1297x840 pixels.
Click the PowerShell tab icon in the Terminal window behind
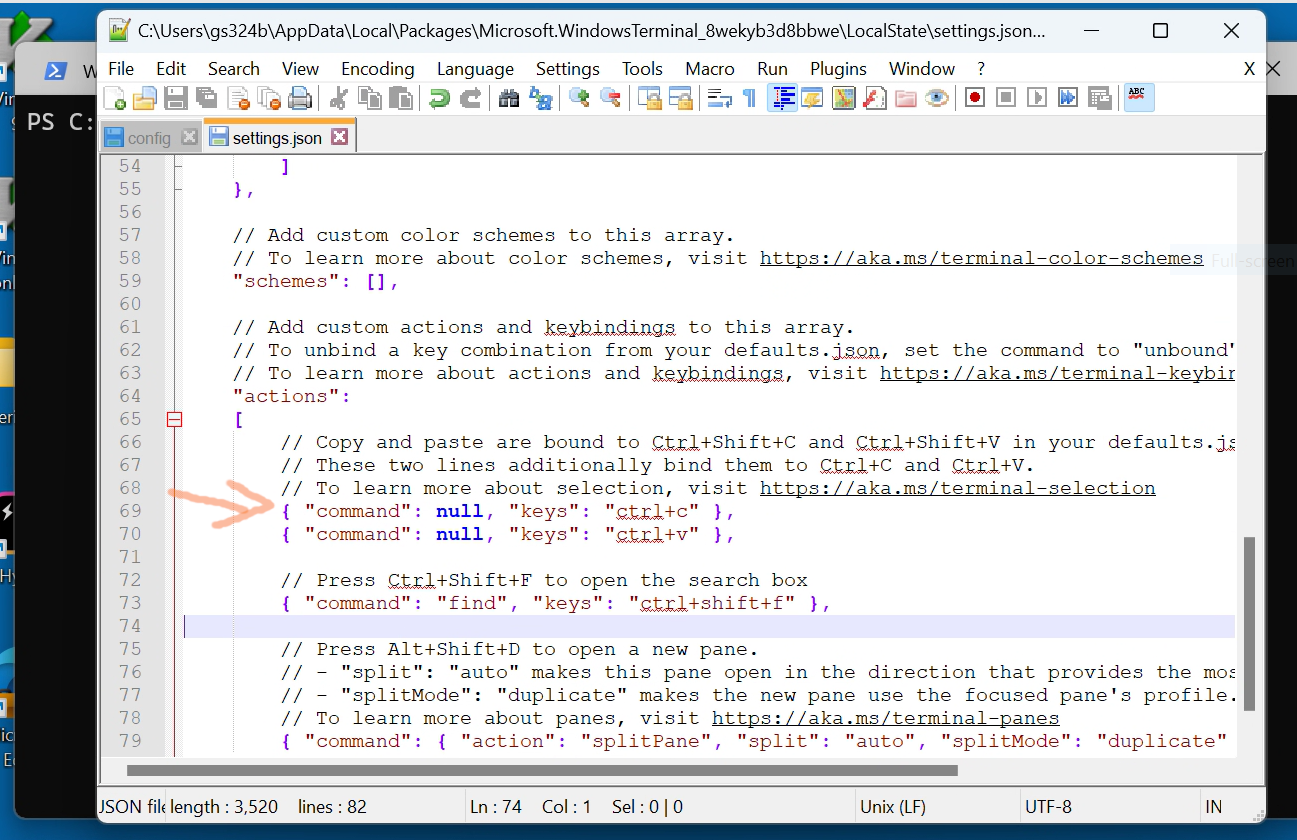tap(56, 71)
